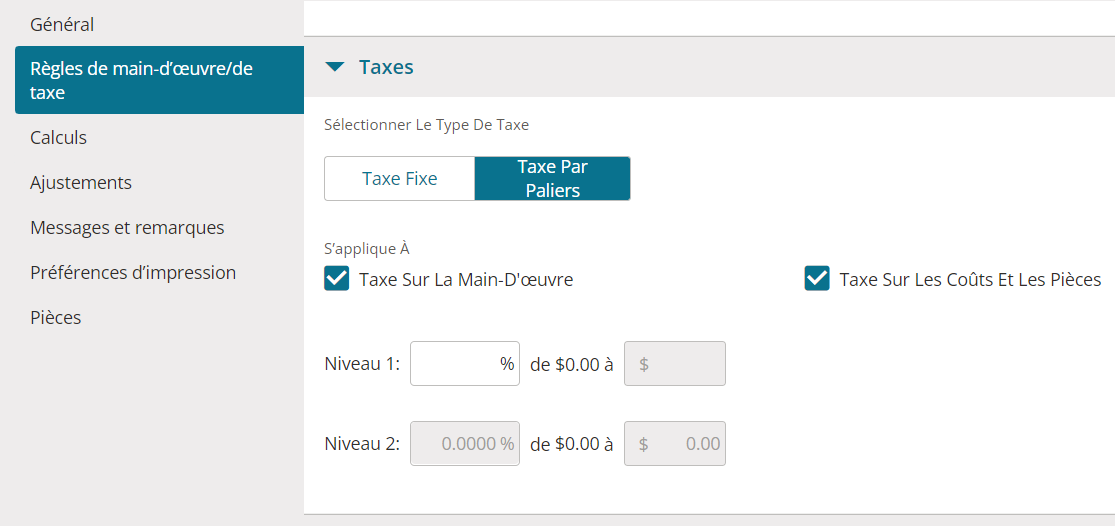The width and height of the screenshot is (1116, 526).
Task: Open Messages et remarques in the sidebar
Action: 127,227
